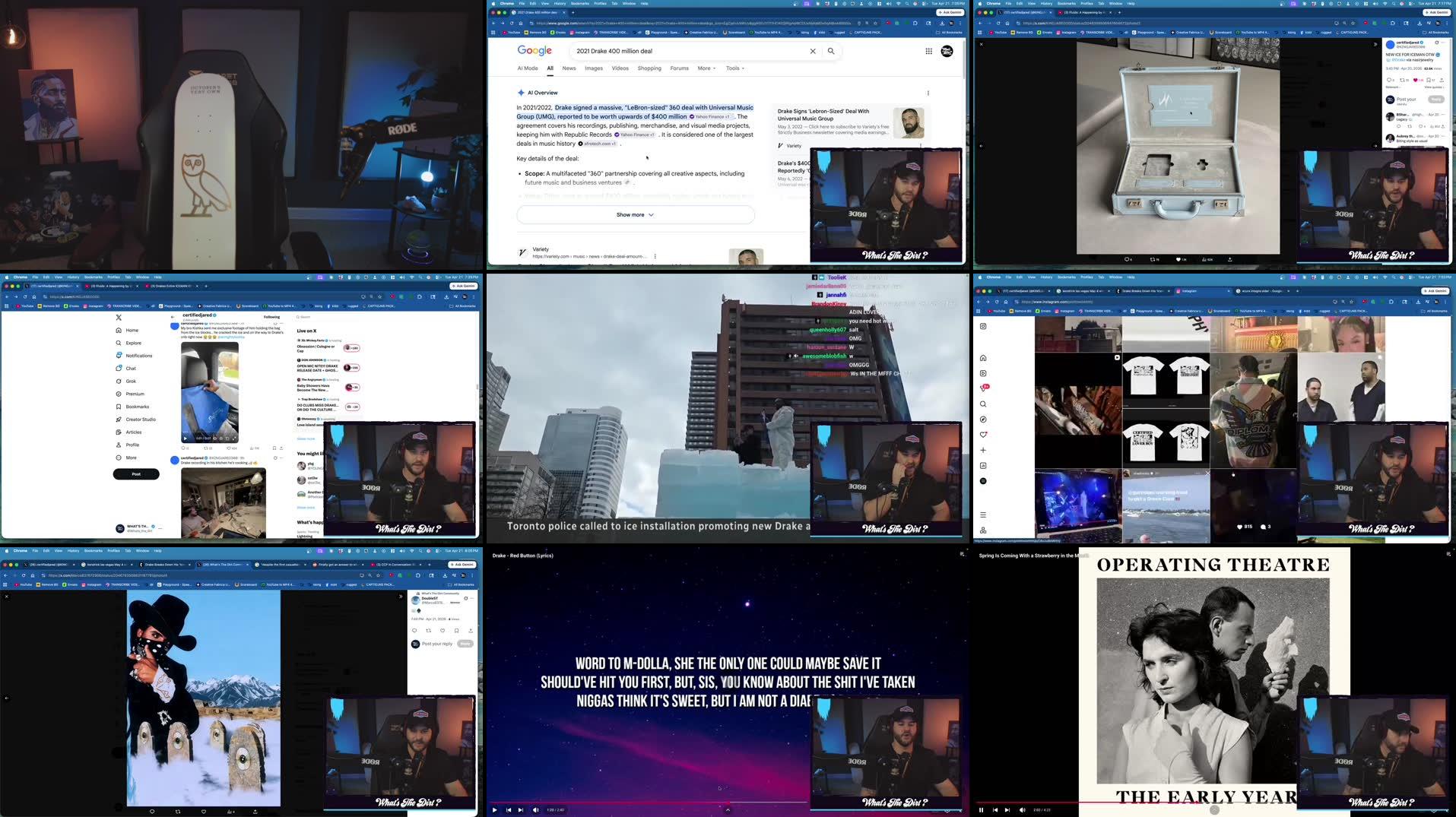Screen dimensions: 1456x817
Task: Open Instagram Notifications heart icon
Action: click(983, 435)
